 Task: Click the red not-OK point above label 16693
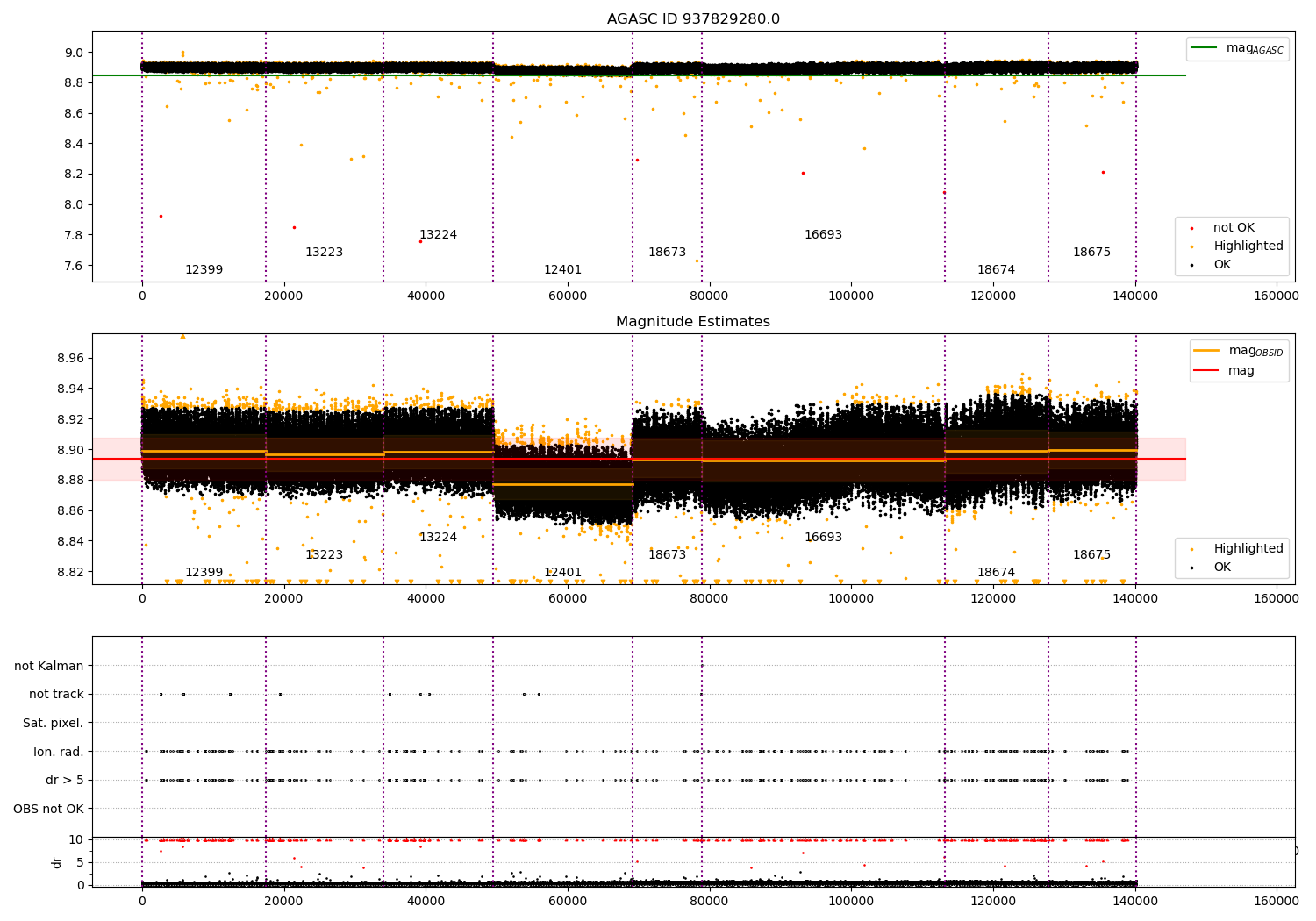(x=803, y=173)
